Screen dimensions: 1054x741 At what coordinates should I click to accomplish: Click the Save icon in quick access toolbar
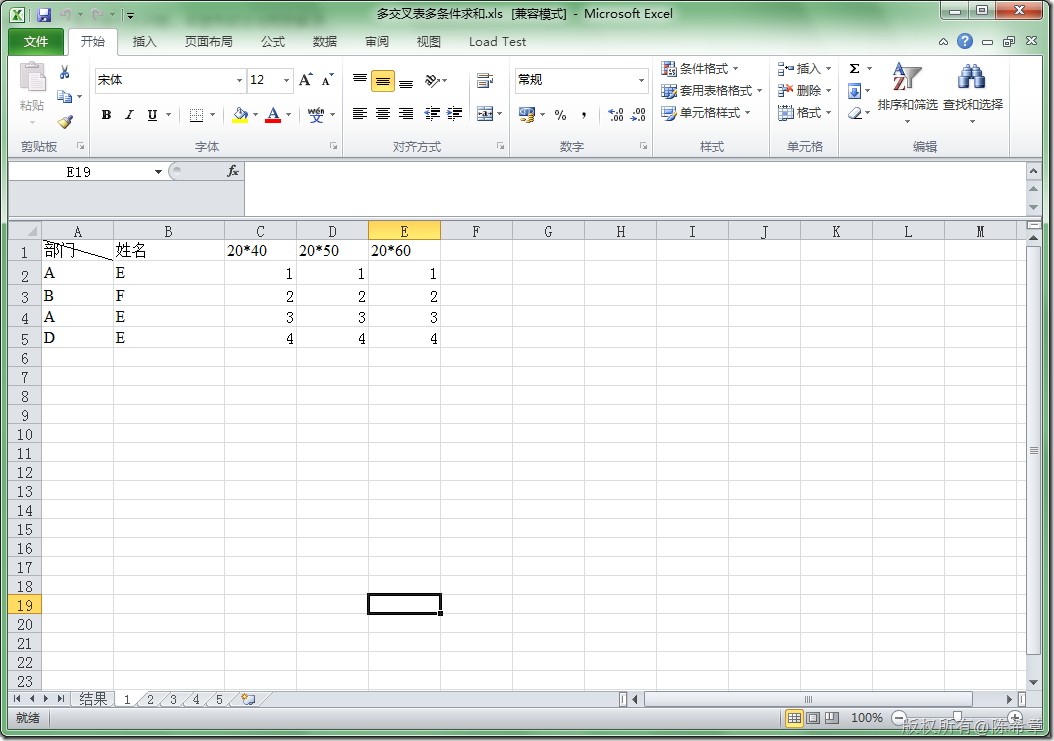pos(44,14)
